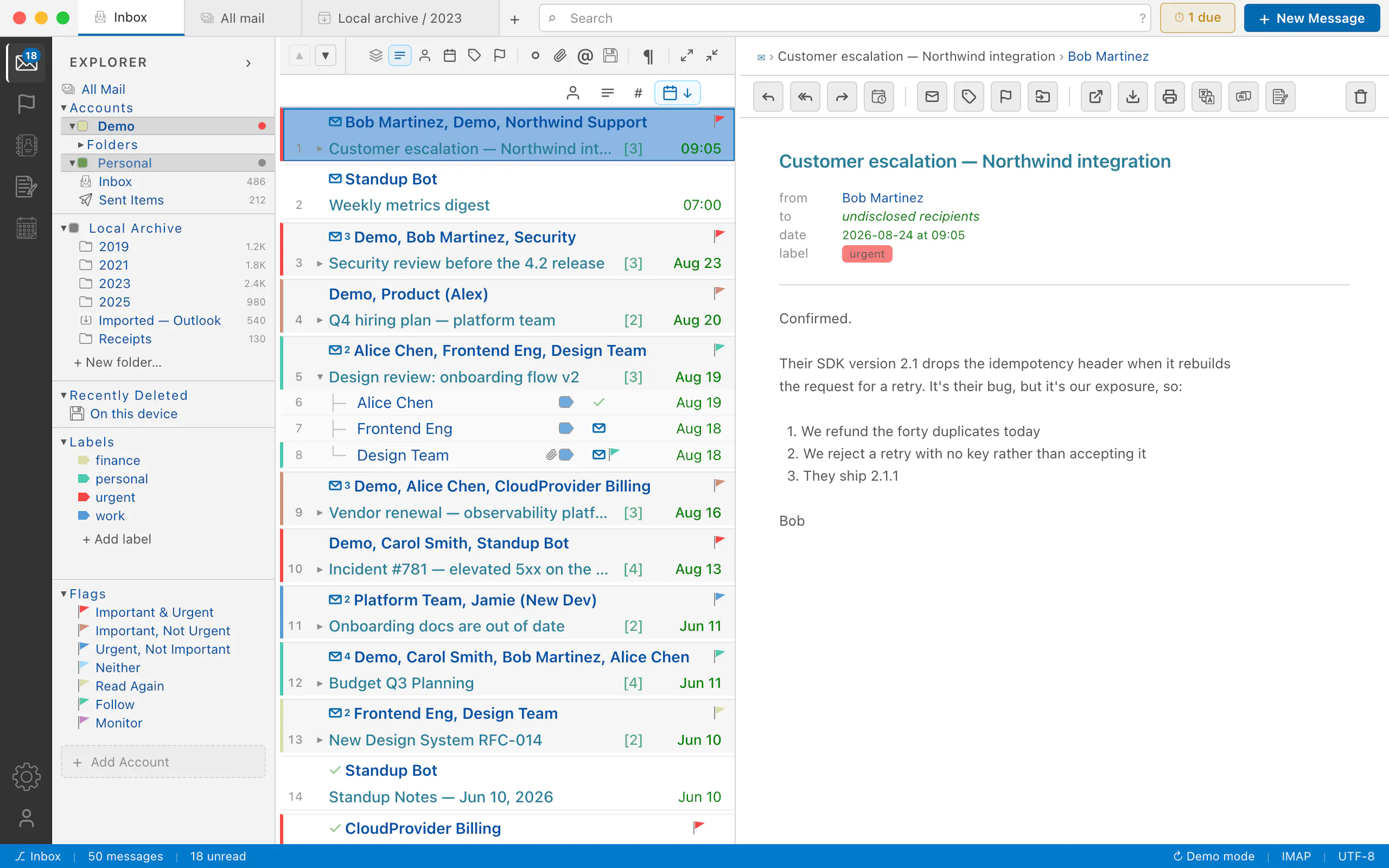Image resolution: width=1389 pixels, height=868 pixels.
Task: Reply all to the message
Action: 805,97
